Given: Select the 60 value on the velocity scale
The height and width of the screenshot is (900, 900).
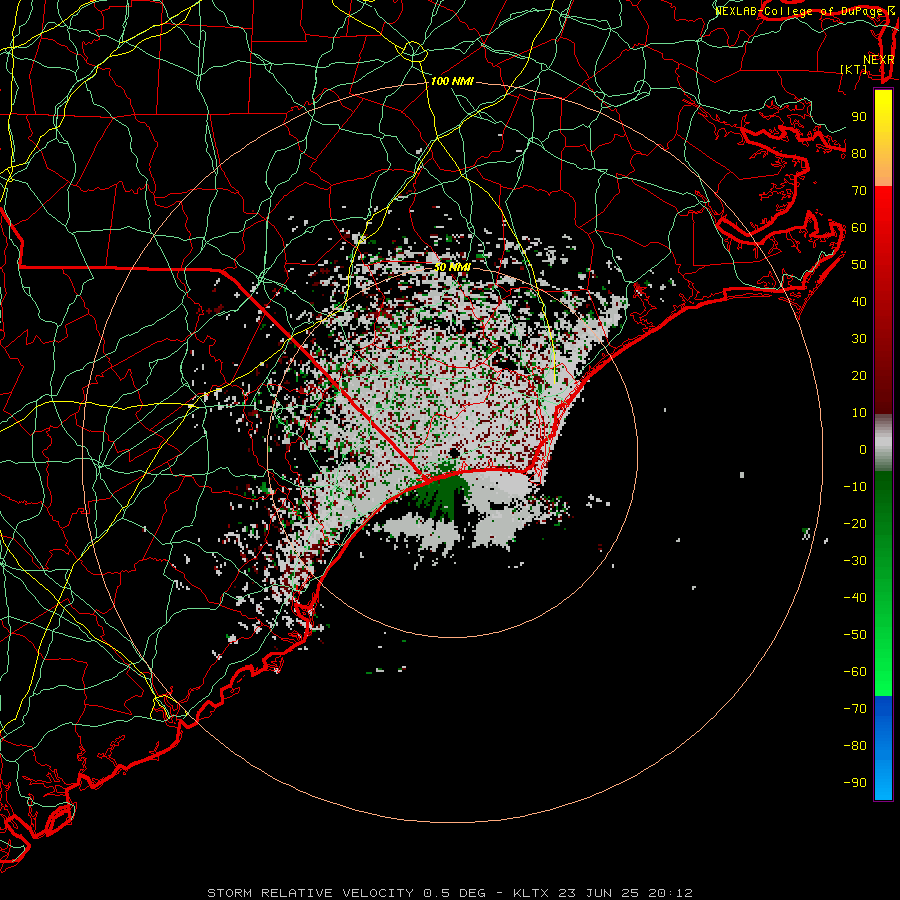Looking at the screenshot, I should 859,228.
